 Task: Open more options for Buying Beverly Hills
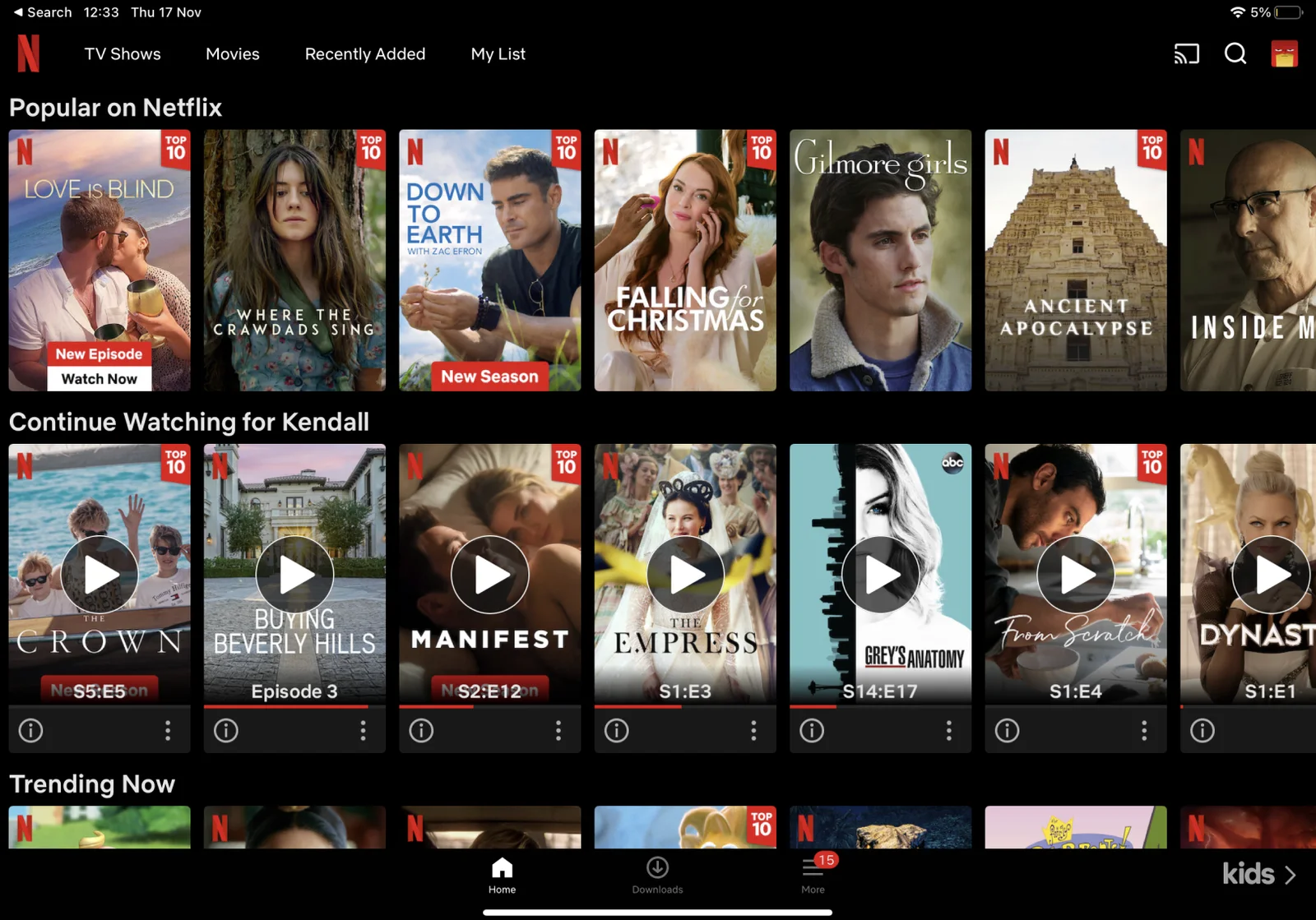tap(363, 730)
